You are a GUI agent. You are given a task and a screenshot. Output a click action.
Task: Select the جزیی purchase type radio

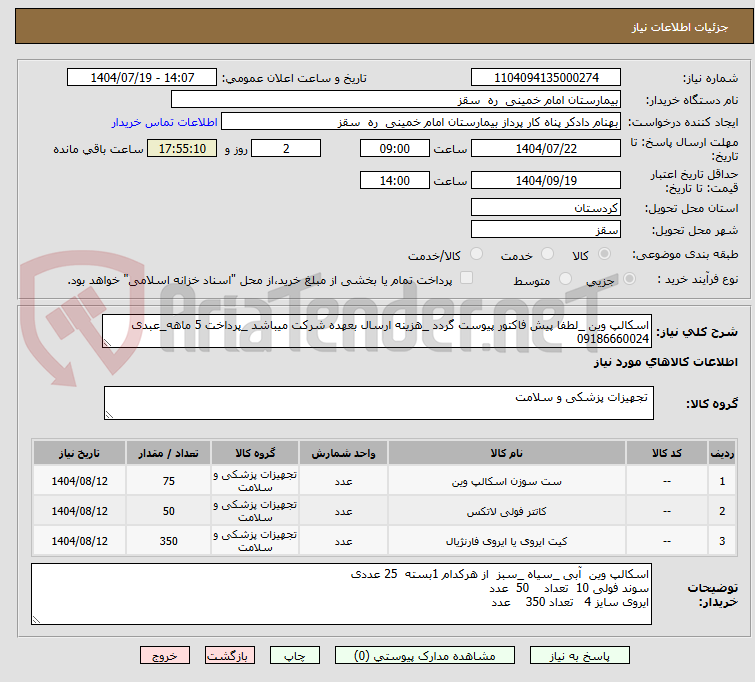[629, 279]
